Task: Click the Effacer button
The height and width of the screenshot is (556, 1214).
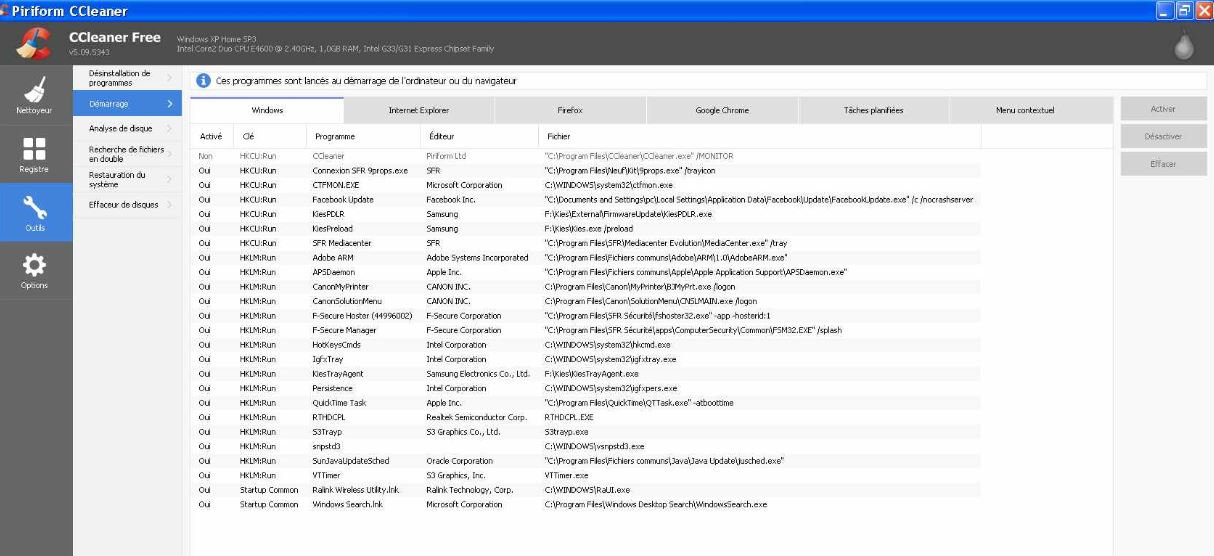Action: click(x=1163, y=163)
